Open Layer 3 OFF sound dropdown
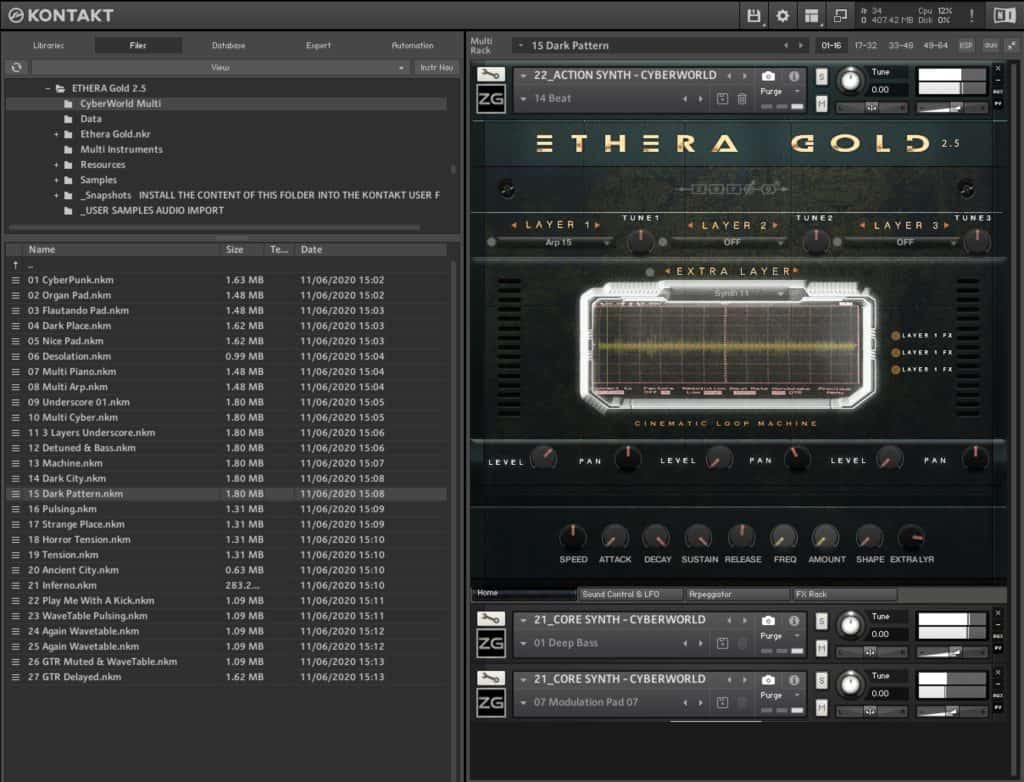 pos(903,242)
